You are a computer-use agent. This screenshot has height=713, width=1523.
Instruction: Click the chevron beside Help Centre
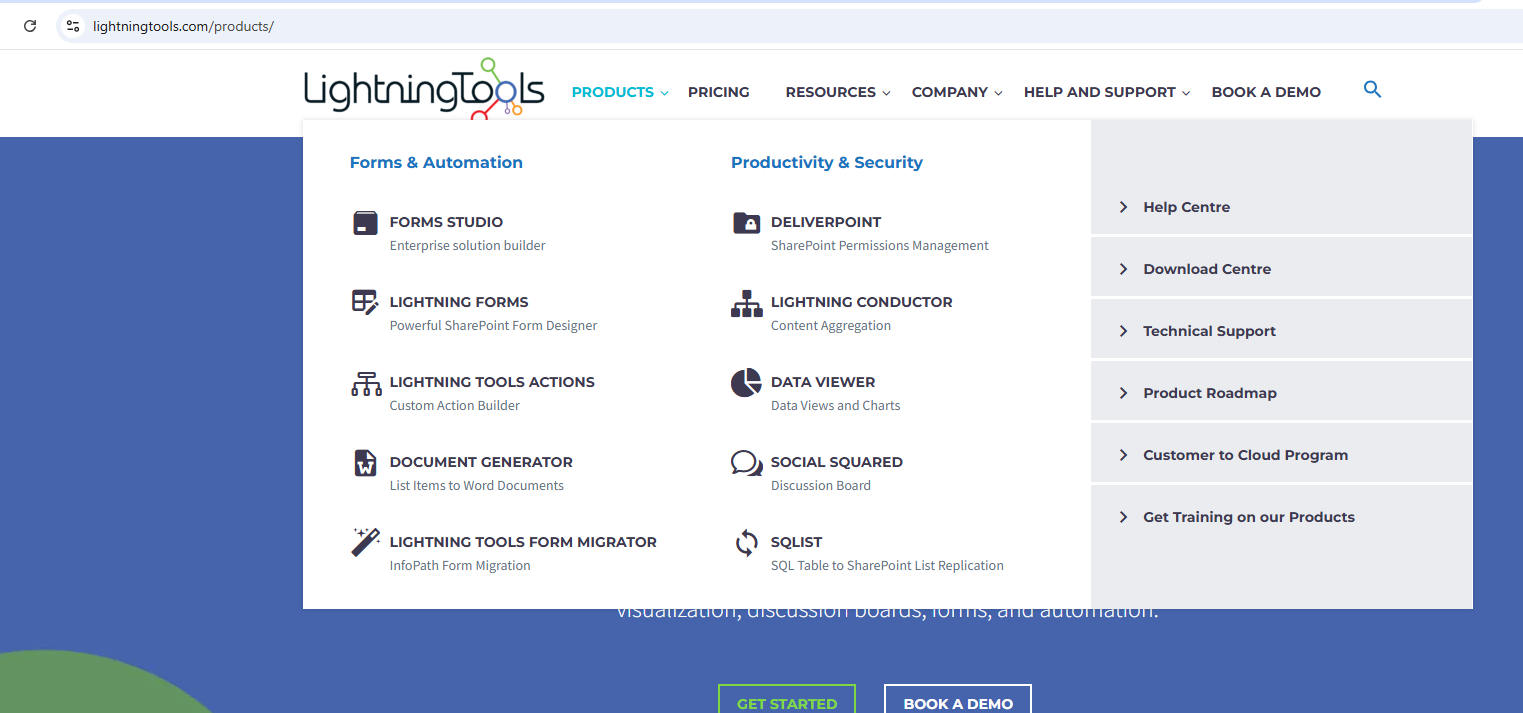pos(1123,207)
